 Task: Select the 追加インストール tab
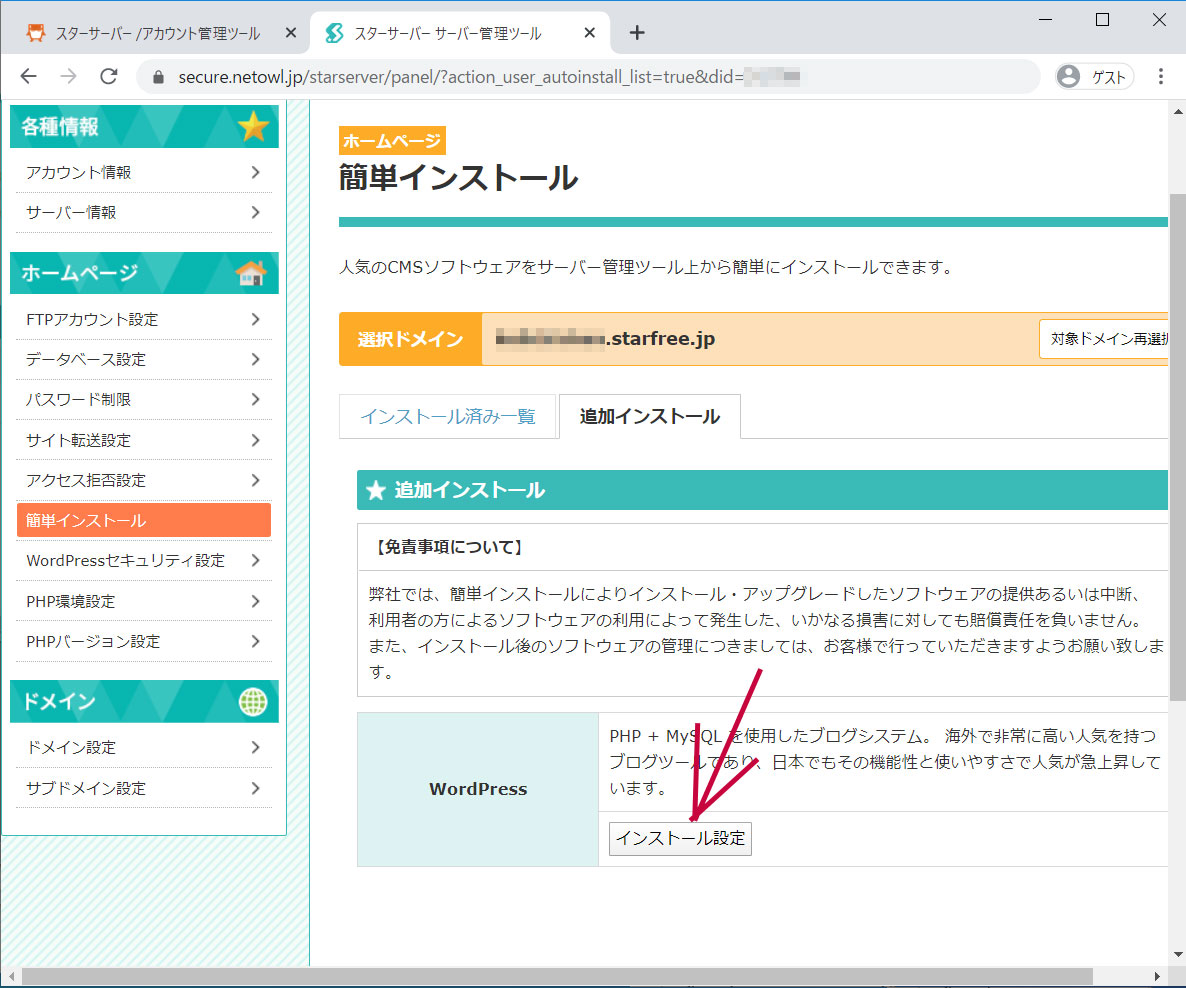(x=649, y=416)
